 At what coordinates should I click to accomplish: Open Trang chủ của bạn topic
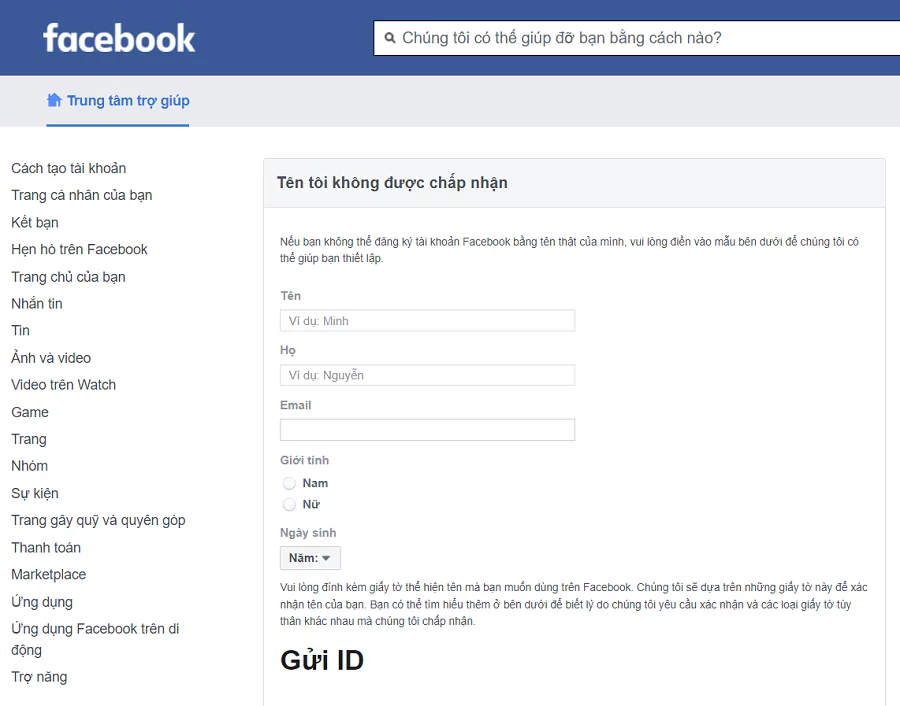pyautogui.click(x=68, y=277)
